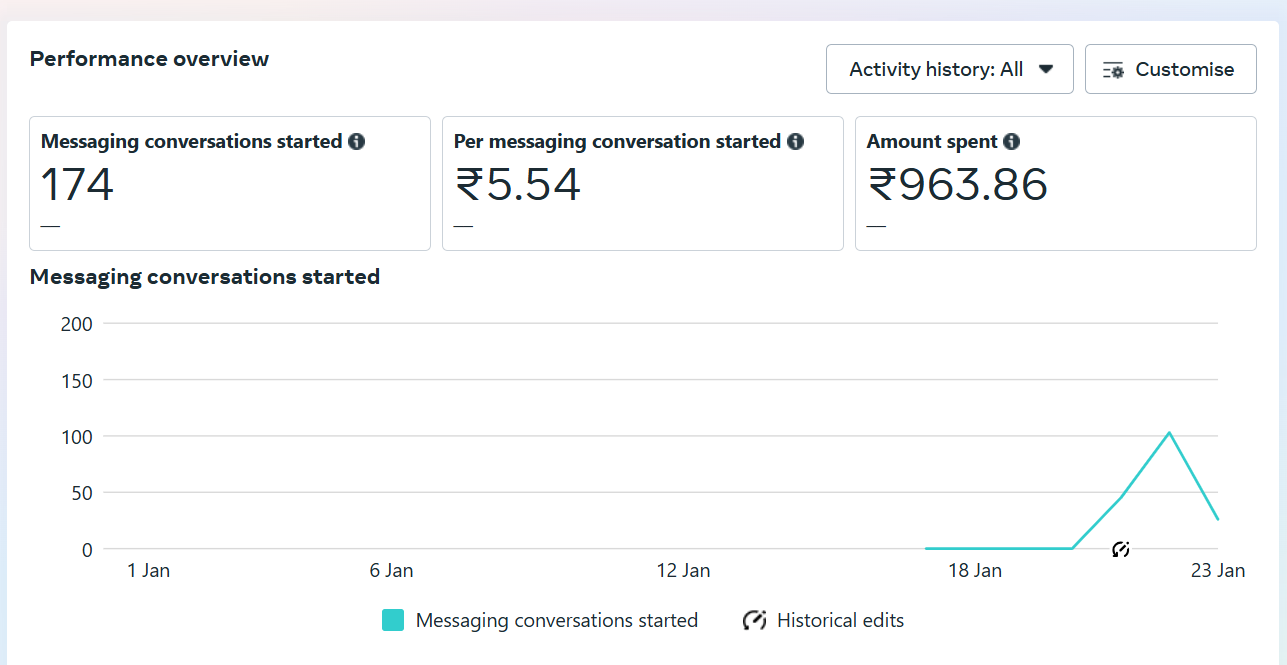Click the 23 Jan axis label
Image resolution: width=1287 pixels, height=665 pixels.
1217,571
